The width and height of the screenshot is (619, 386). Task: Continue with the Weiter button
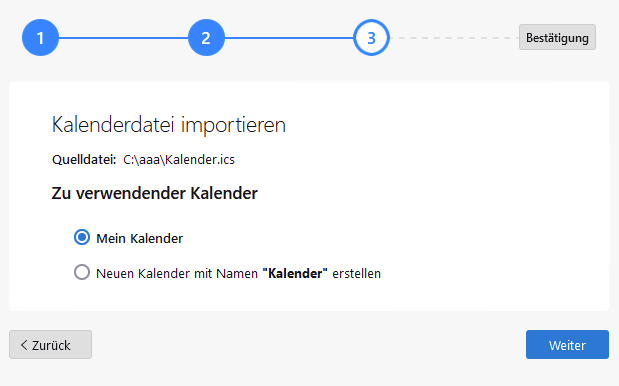click(x=567, y=345)
